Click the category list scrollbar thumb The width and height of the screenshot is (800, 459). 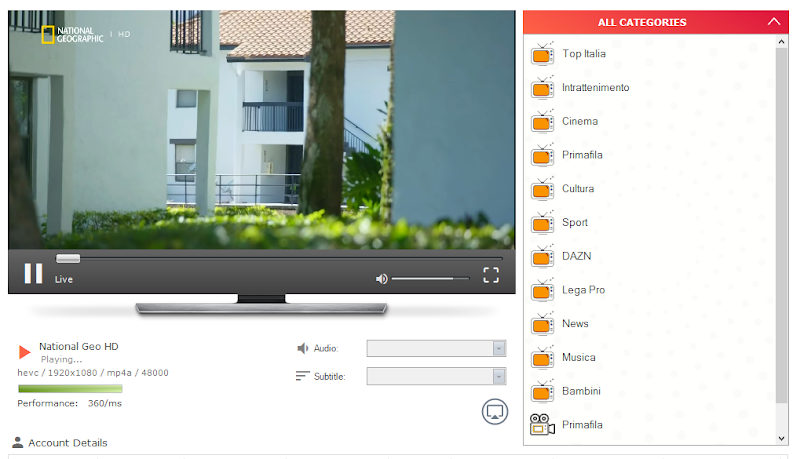[781, 225]
